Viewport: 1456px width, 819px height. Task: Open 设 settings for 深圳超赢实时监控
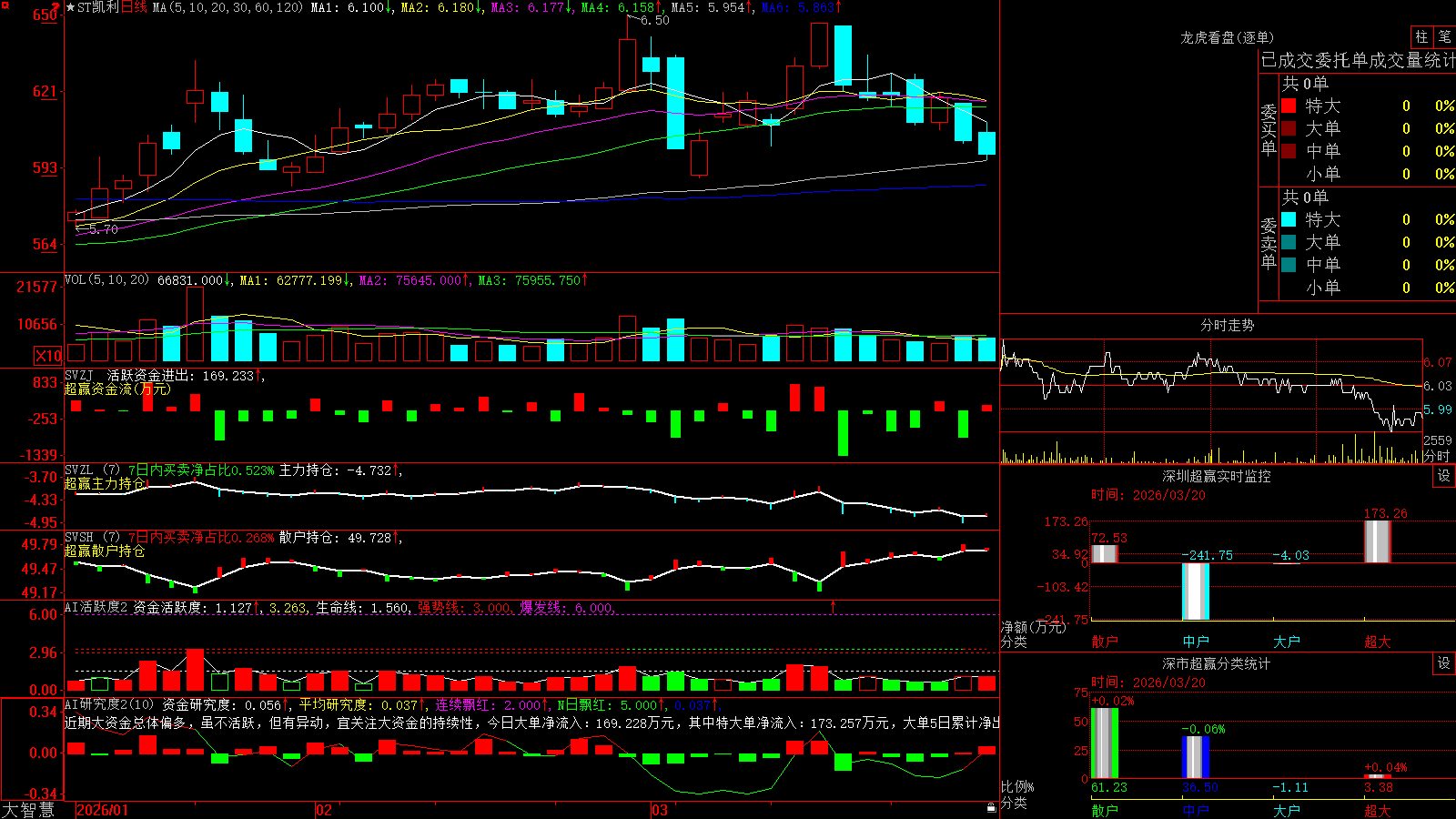[1444, 477]
